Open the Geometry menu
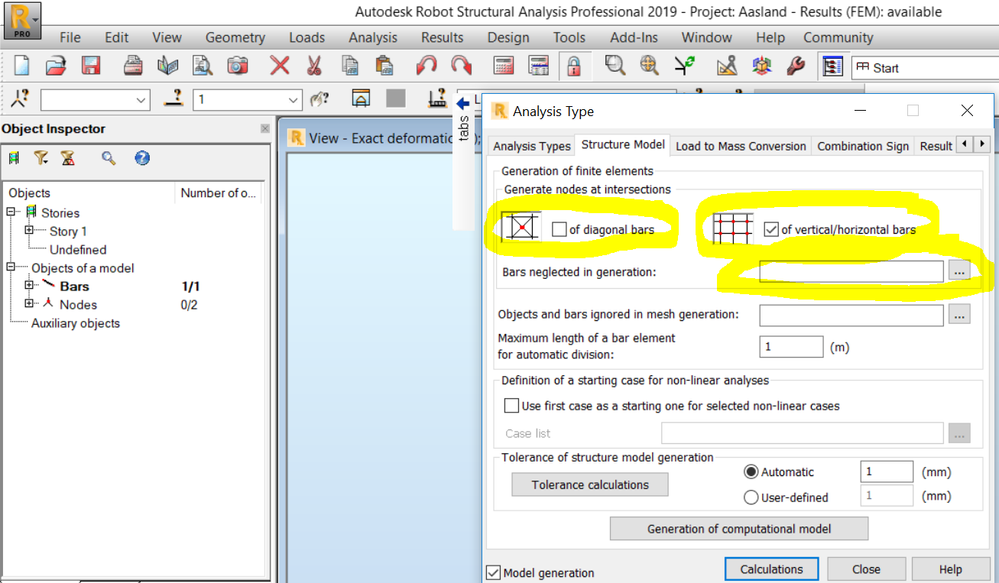The image size is (999, 583). (235, 38)
